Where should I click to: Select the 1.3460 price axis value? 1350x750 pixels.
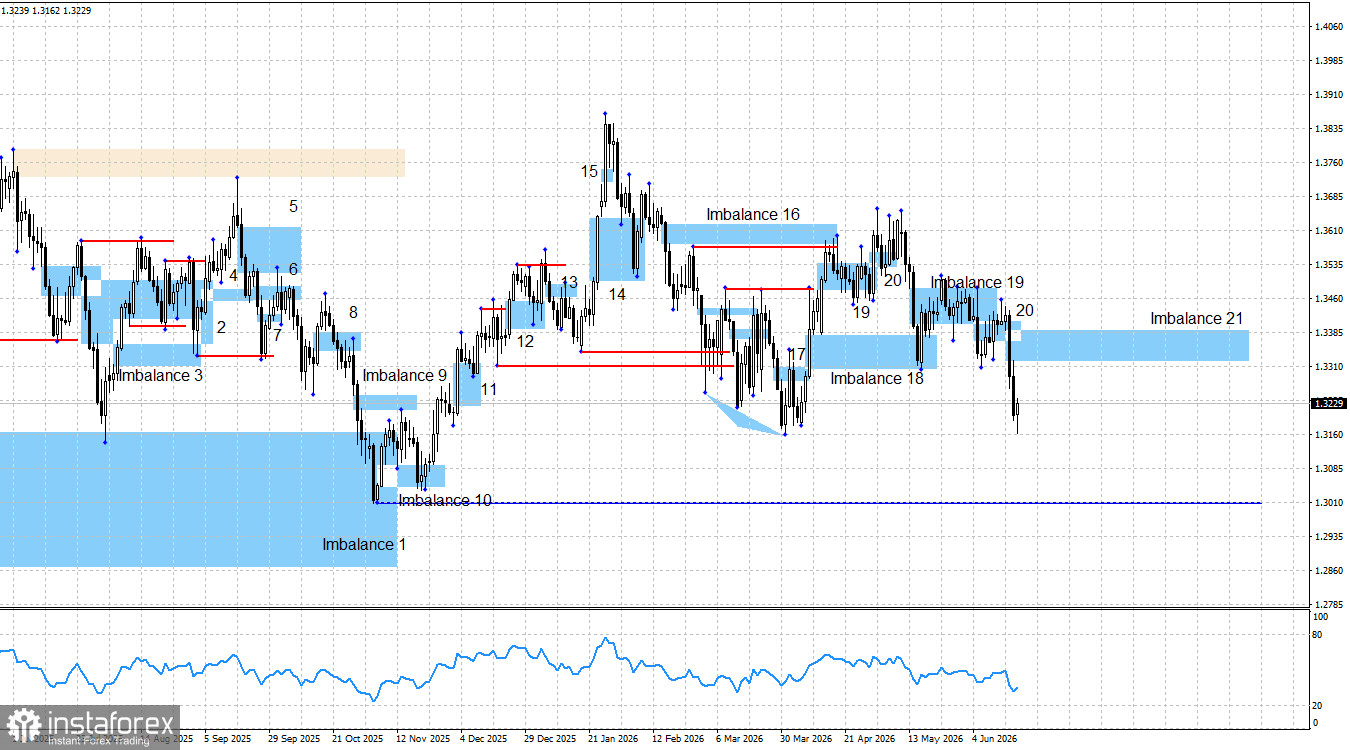pos(1329,299)
